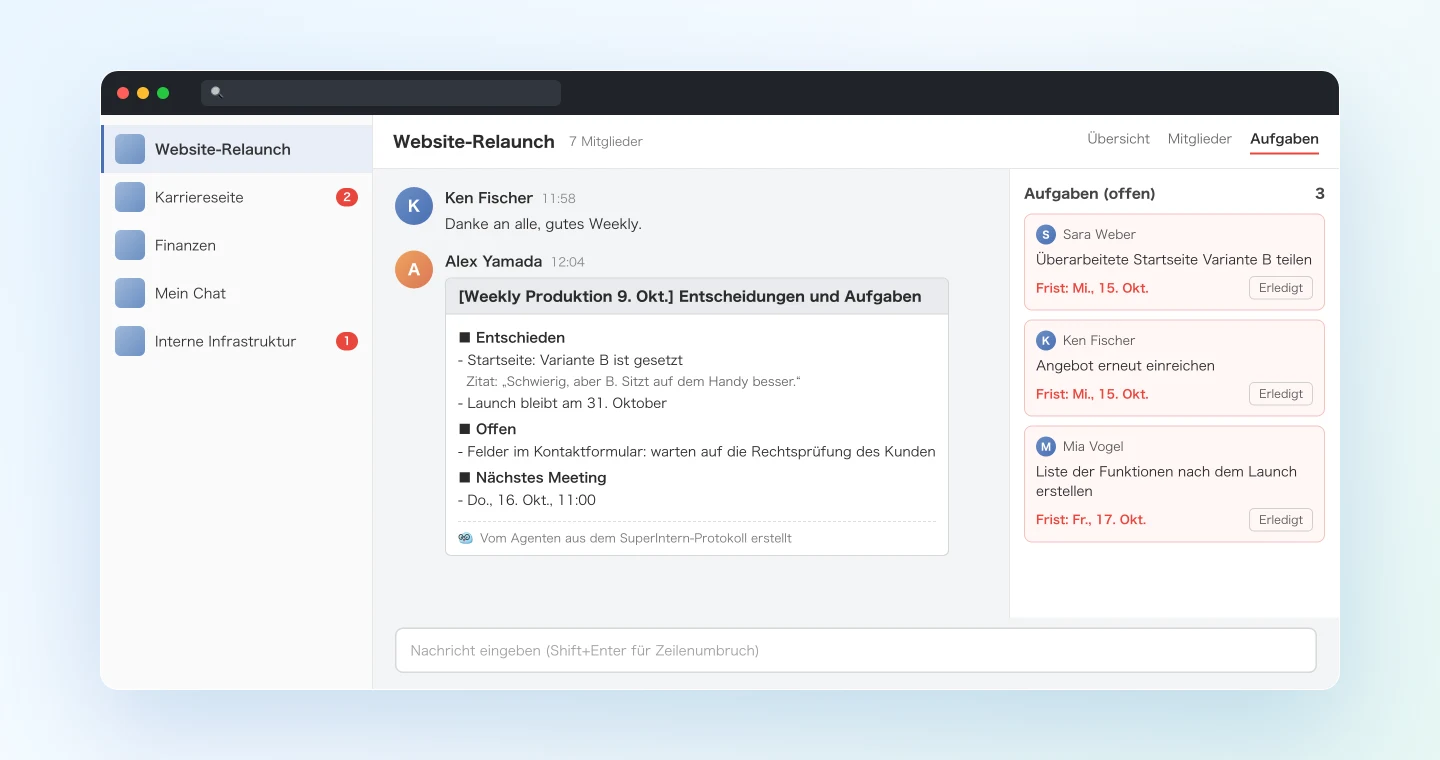
Task: Click the Karriereseite channel icon
Action: 130,197
